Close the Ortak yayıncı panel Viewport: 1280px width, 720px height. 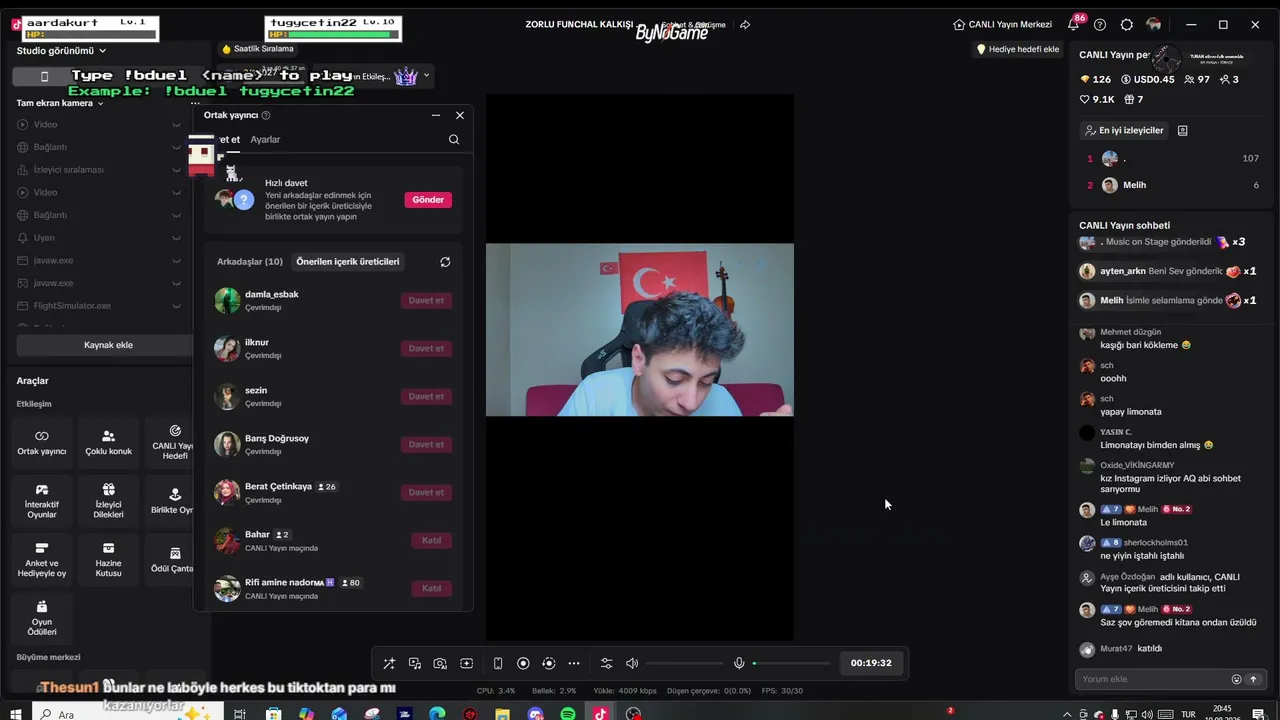tap(460, 115)
